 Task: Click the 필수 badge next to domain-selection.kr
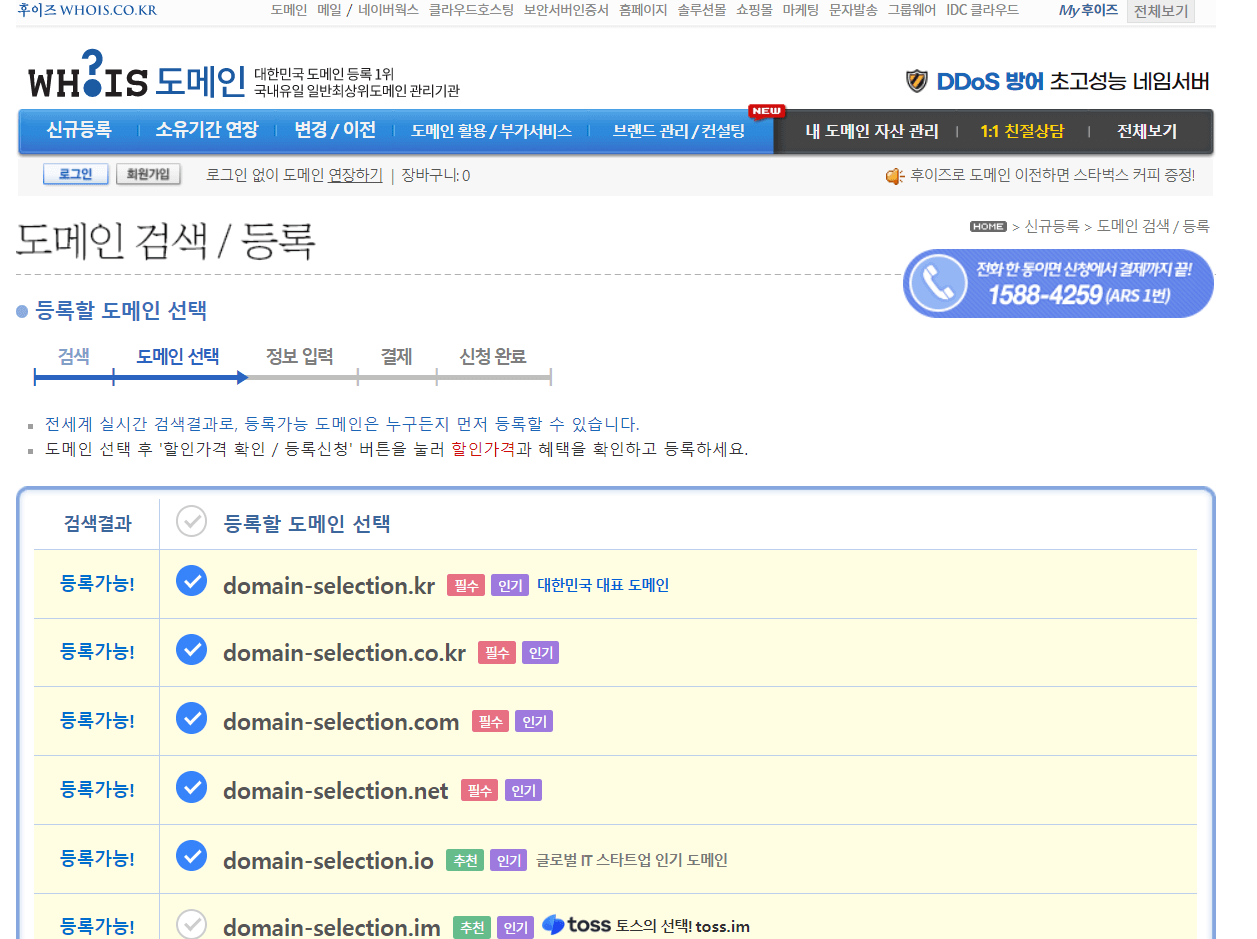[465, 585]
